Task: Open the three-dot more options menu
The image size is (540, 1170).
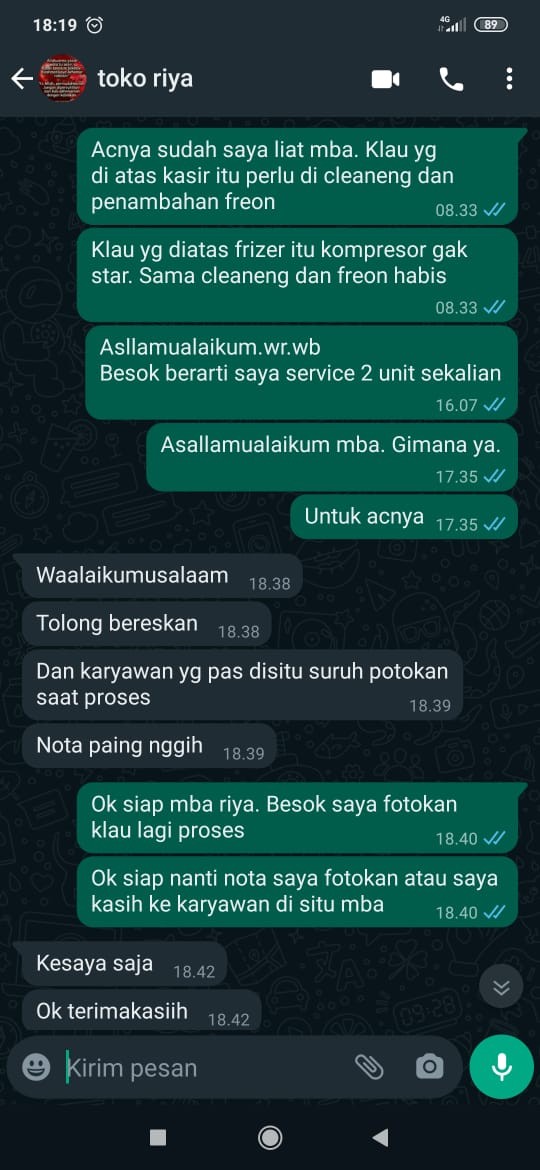Action: [x=509, y=79]
